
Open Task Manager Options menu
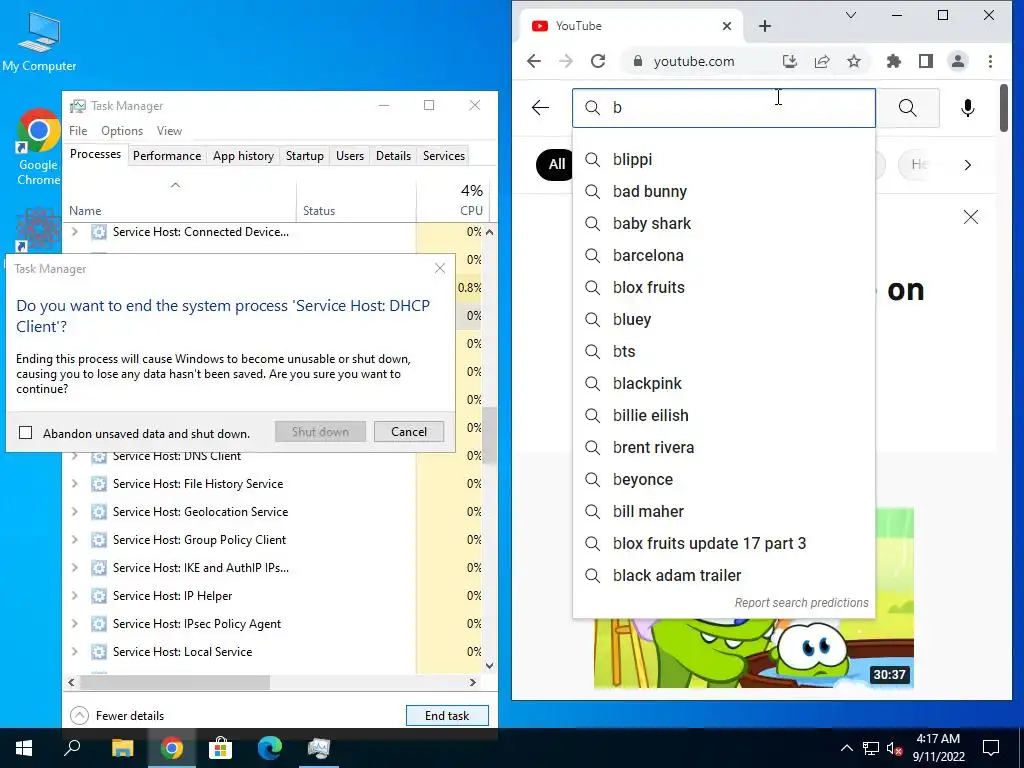(x=121, y=131)
